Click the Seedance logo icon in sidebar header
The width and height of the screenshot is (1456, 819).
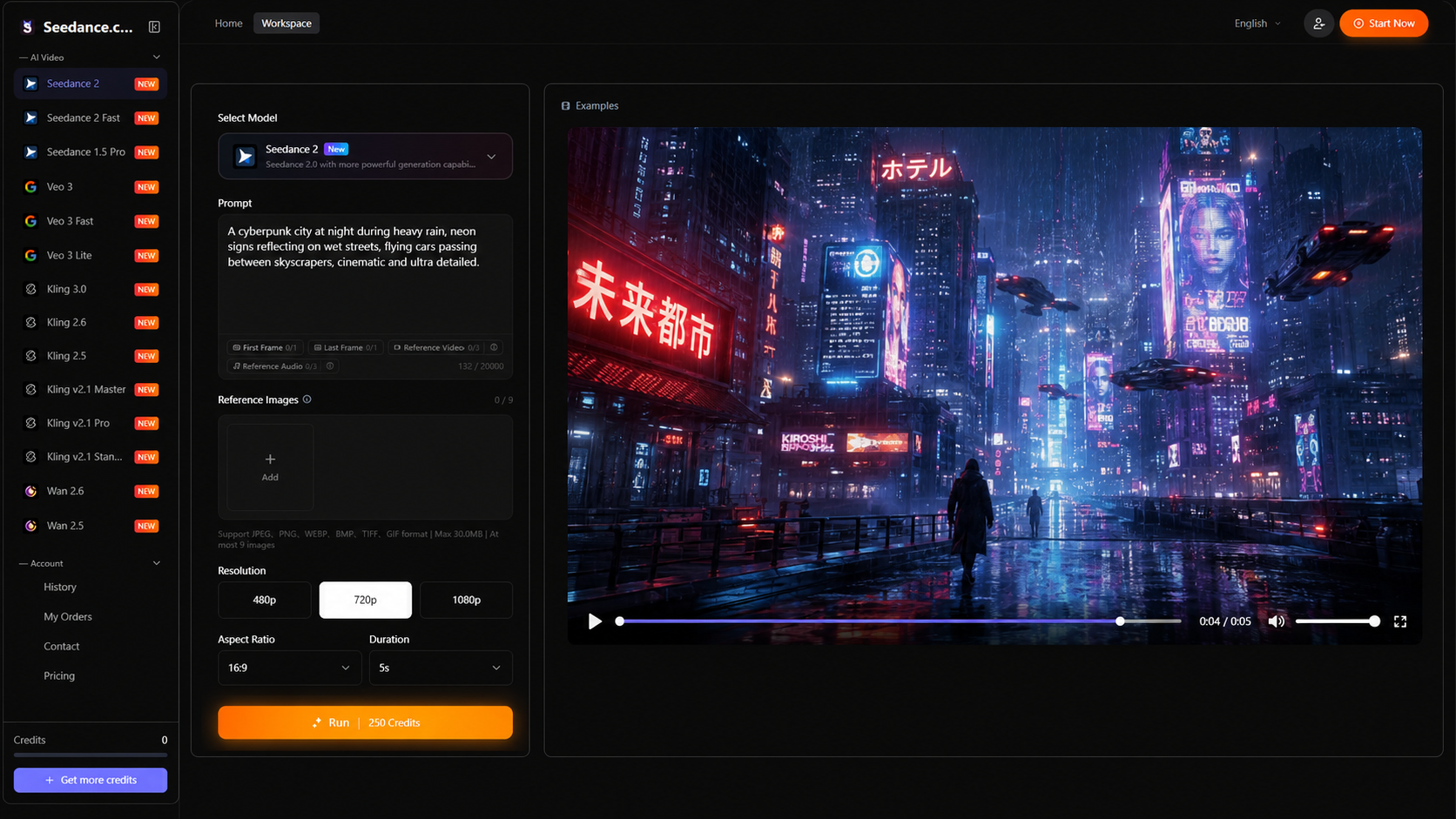click(x=27, y=27)
